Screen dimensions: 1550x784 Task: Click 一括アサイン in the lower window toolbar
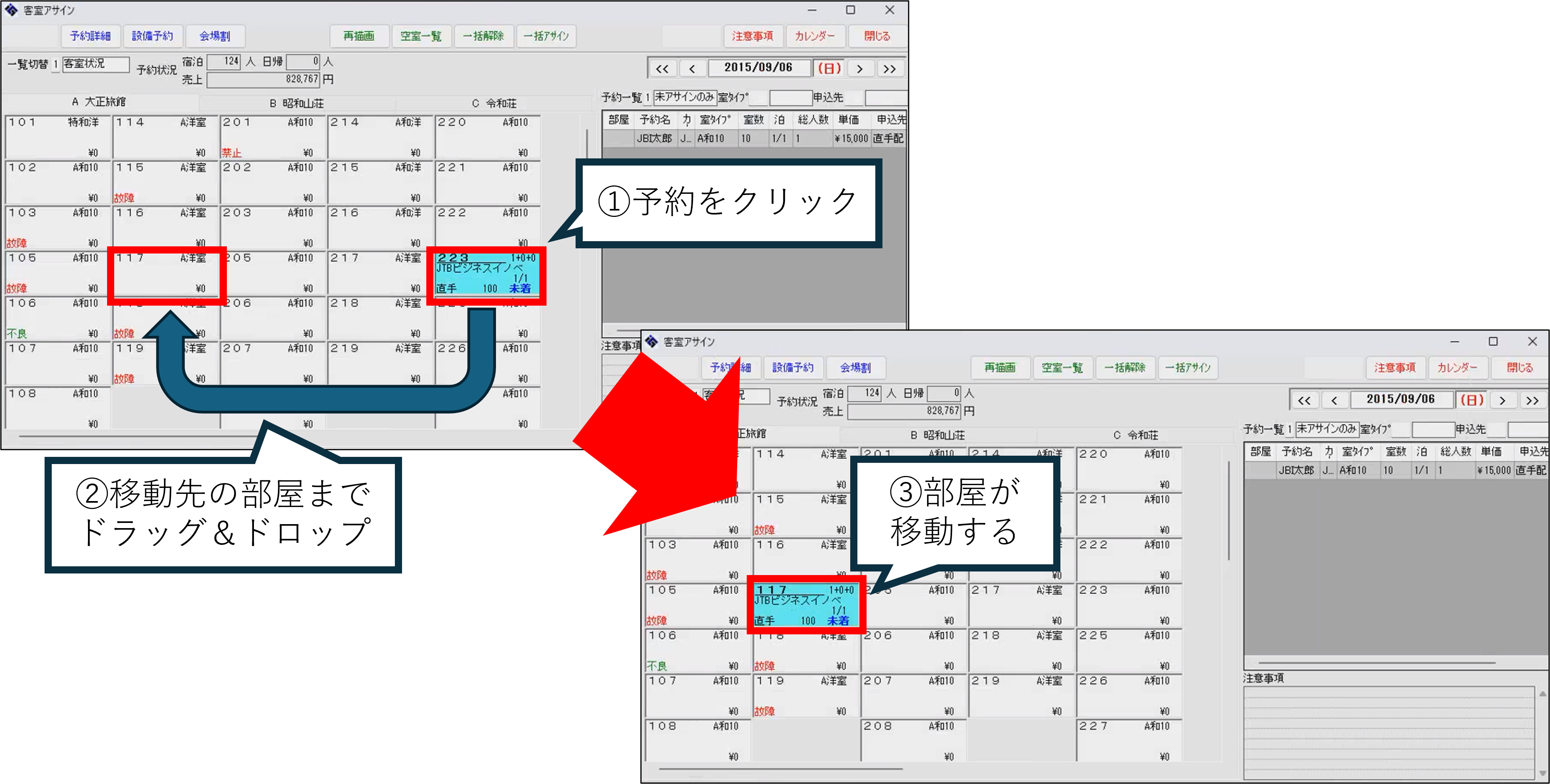point(1188,368)
